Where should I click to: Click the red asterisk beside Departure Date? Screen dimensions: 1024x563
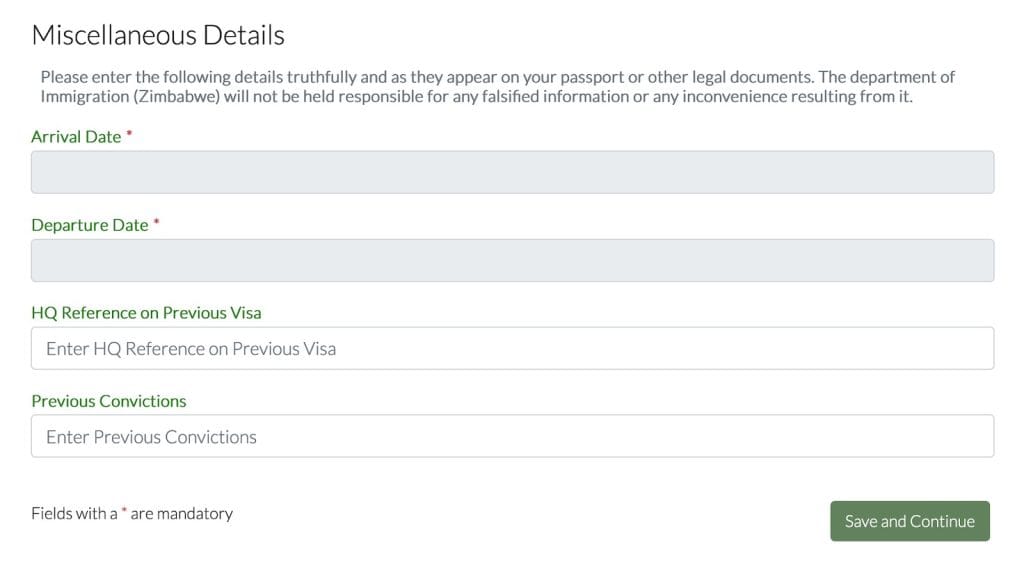(157, 223)
